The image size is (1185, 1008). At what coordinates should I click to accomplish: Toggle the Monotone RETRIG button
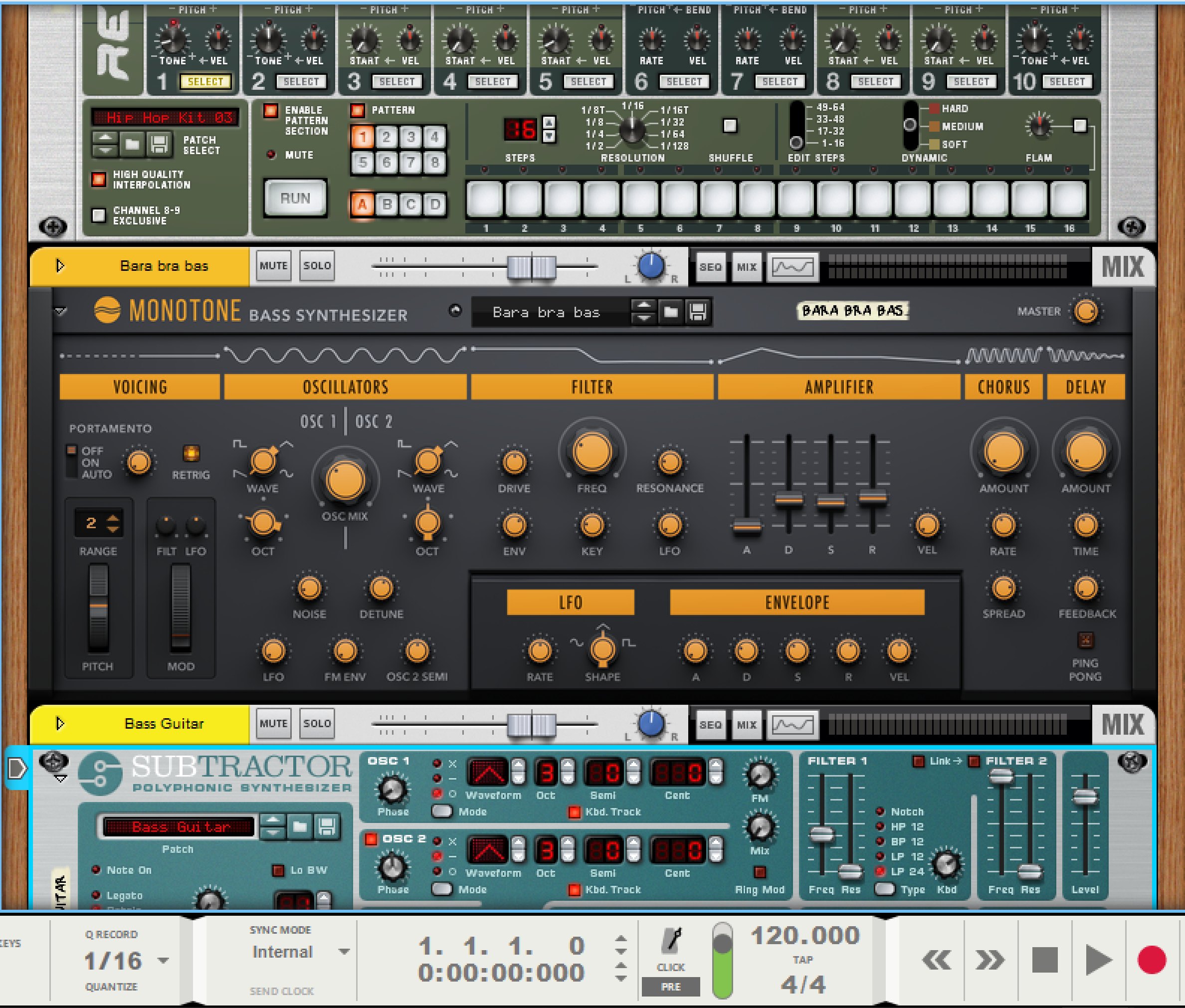click(x=191, y=454)
